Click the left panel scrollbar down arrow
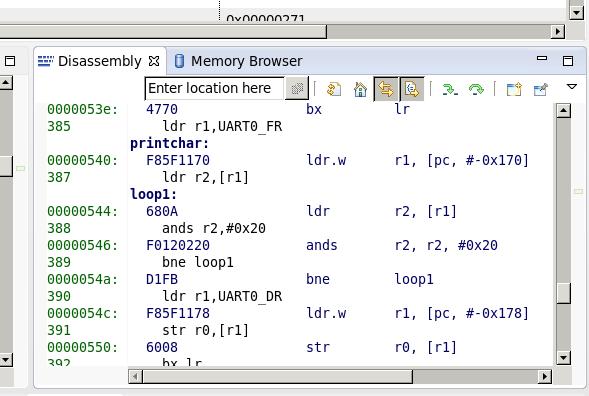This screenshot has height=396, width=589. pos(6,360)
